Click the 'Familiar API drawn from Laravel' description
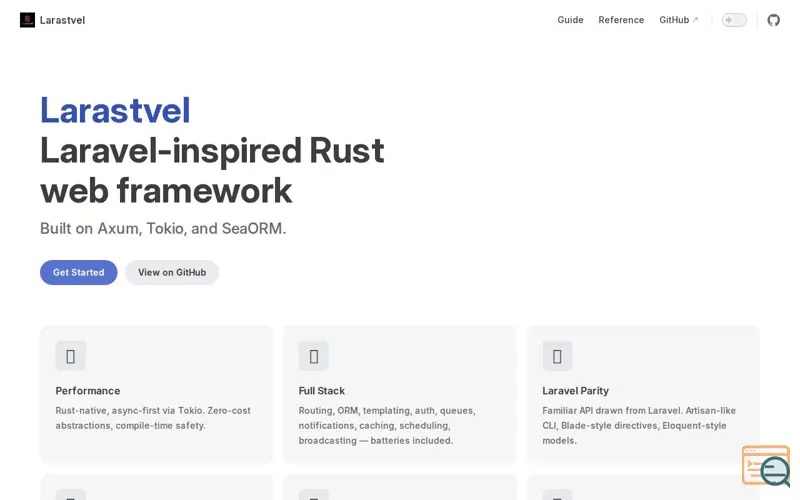The height and width of the screenshot is (500, 800). coord(639,426)
